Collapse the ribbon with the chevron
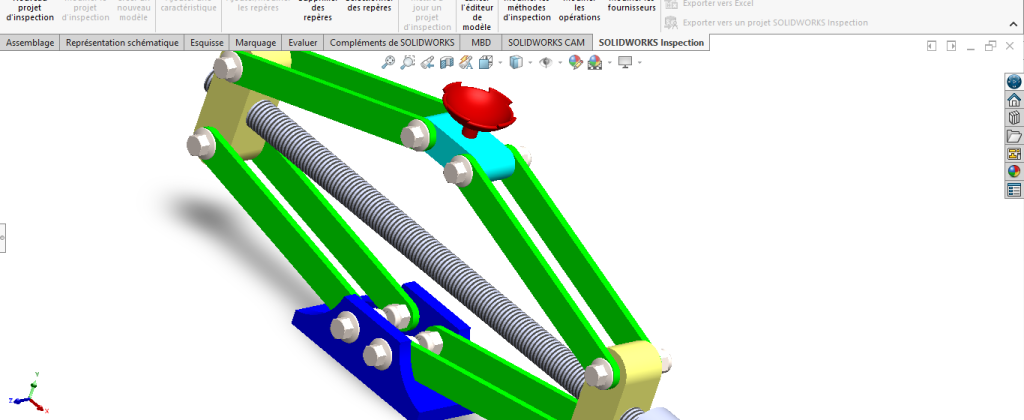The image size is (1024, 420). tap(1012, 24)
